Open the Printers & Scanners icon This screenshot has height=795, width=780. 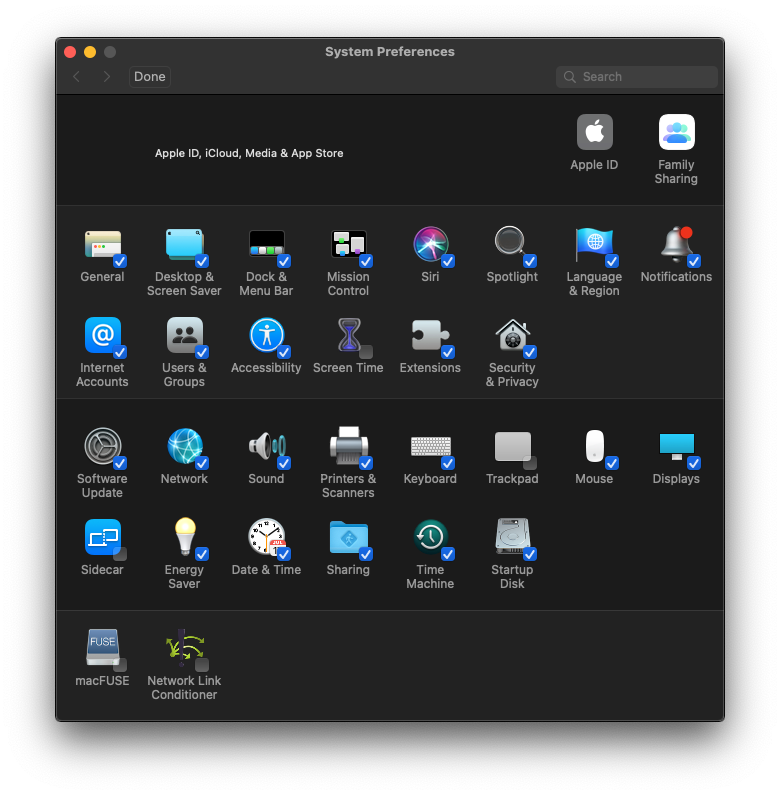(x=348, y=445)
